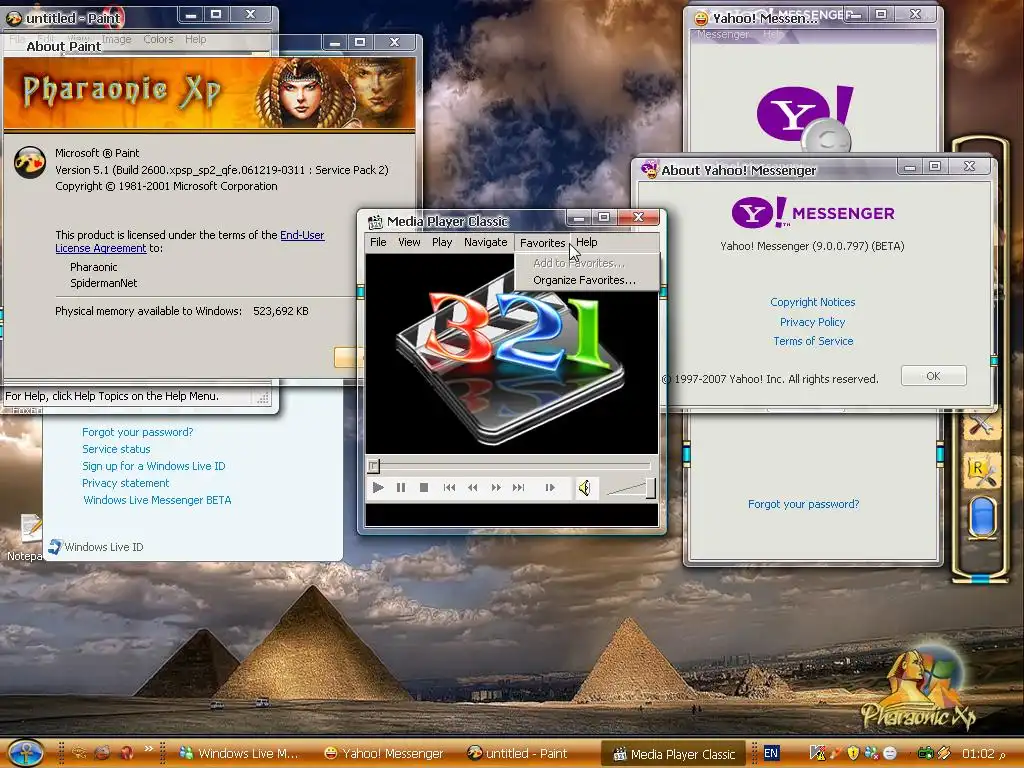
Task: Open Terms of Service link
Action: click(813, 341)
